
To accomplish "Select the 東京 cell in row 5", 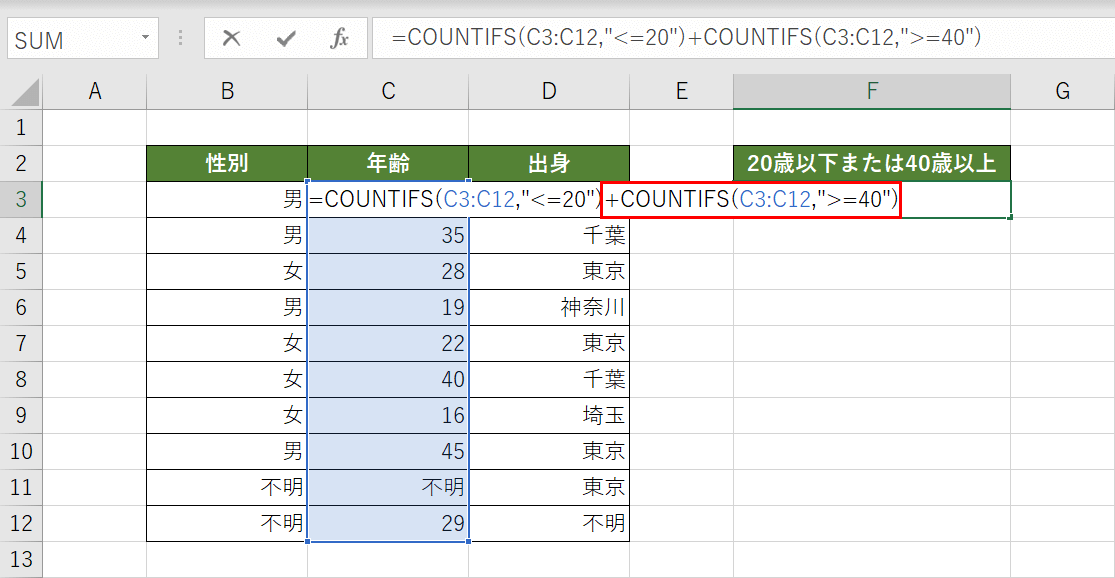I will [x=548, y=271].
